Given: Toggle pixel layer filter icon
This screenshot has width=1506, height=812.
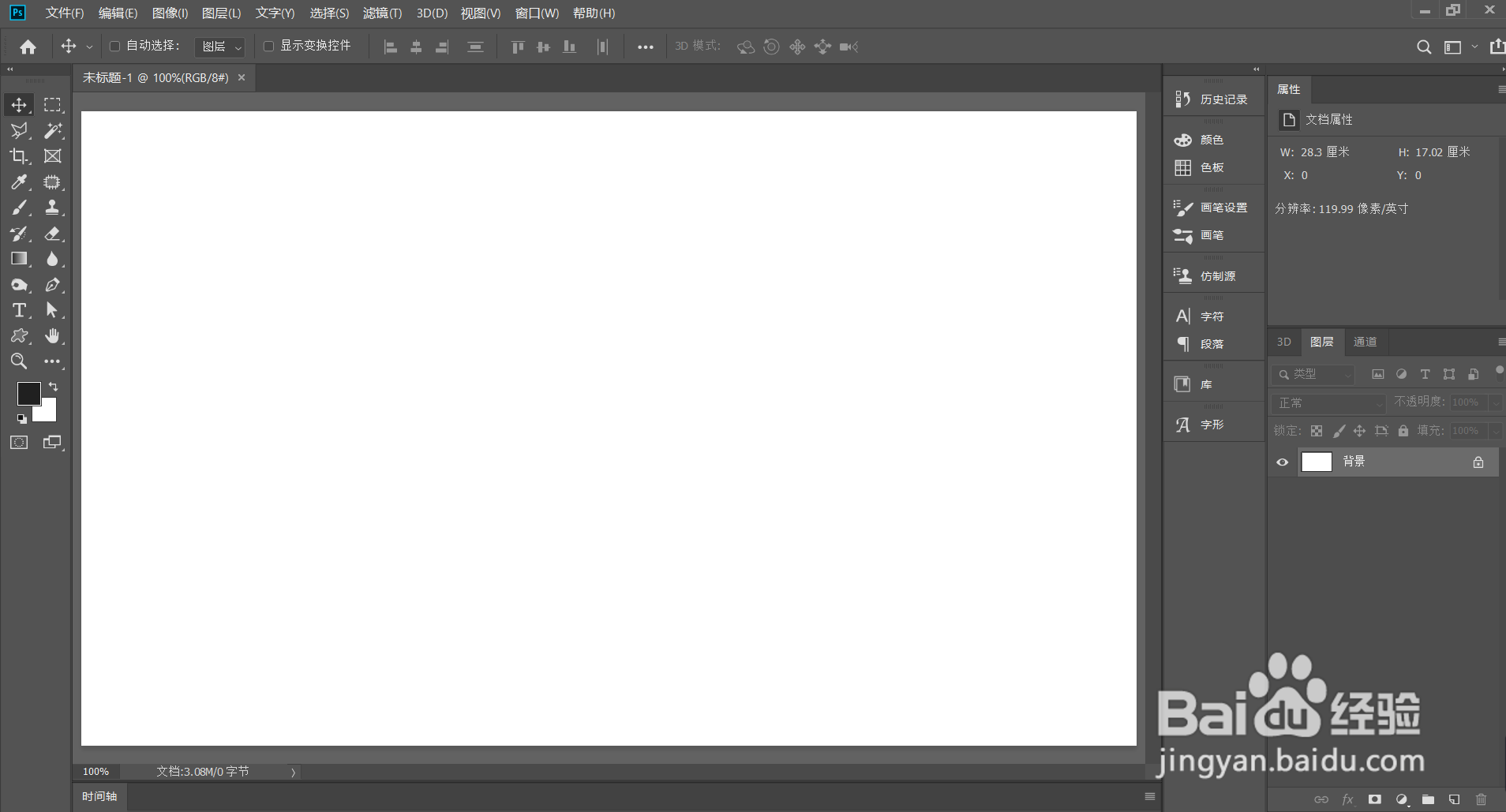Looking at the screenshot, I should tap(1377, 374).
